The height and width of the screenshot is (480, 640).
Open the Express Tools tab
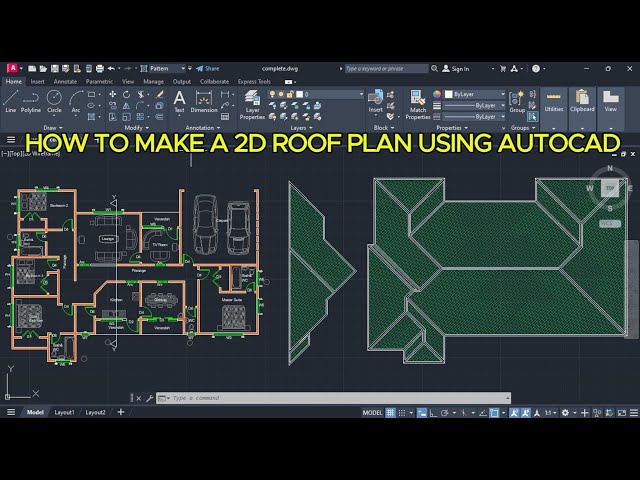254,82
